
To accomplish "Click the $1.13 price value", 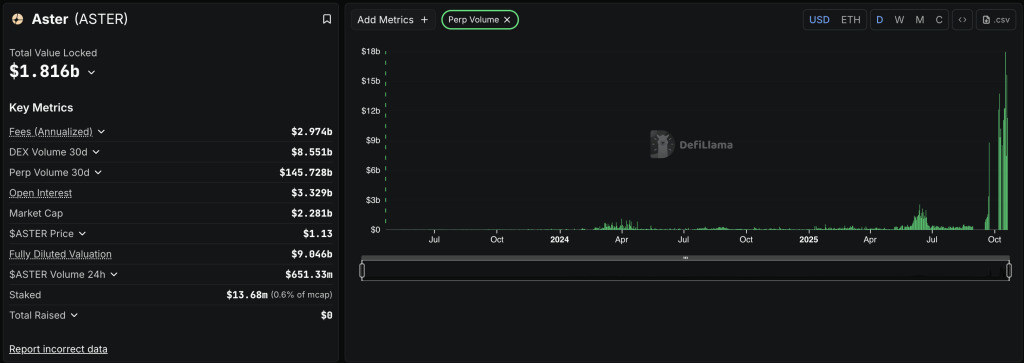I will pos(317,234).
